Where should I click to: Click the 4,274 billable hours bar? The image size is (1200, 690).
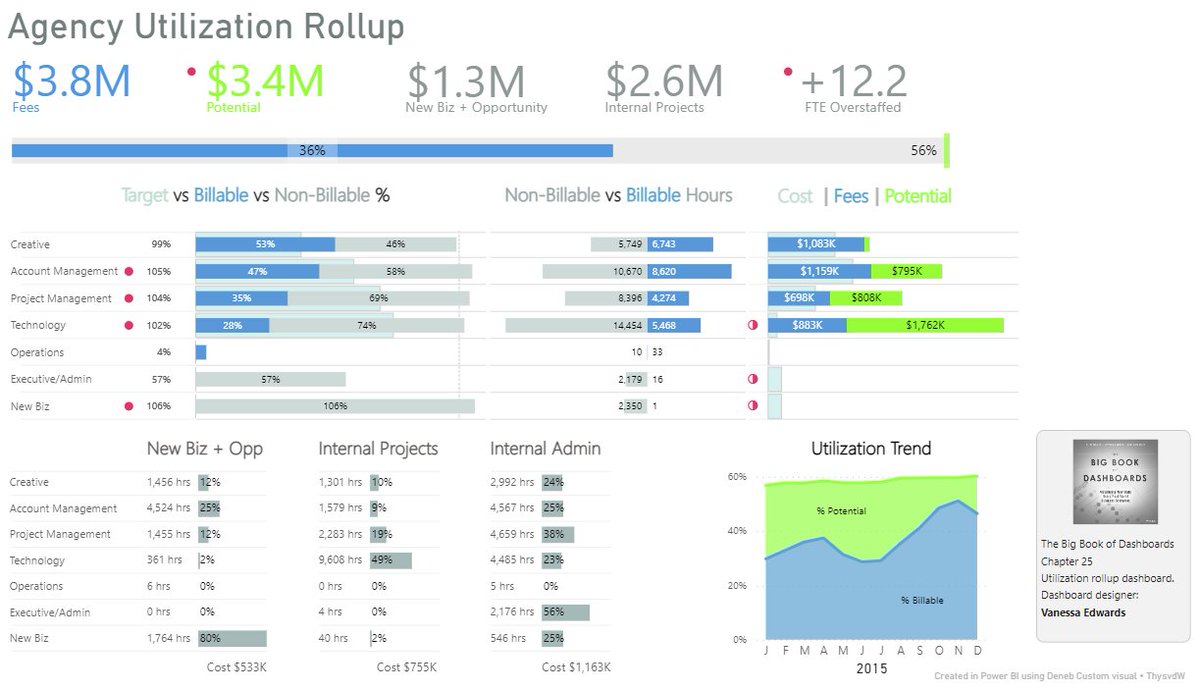coord(668,298)
